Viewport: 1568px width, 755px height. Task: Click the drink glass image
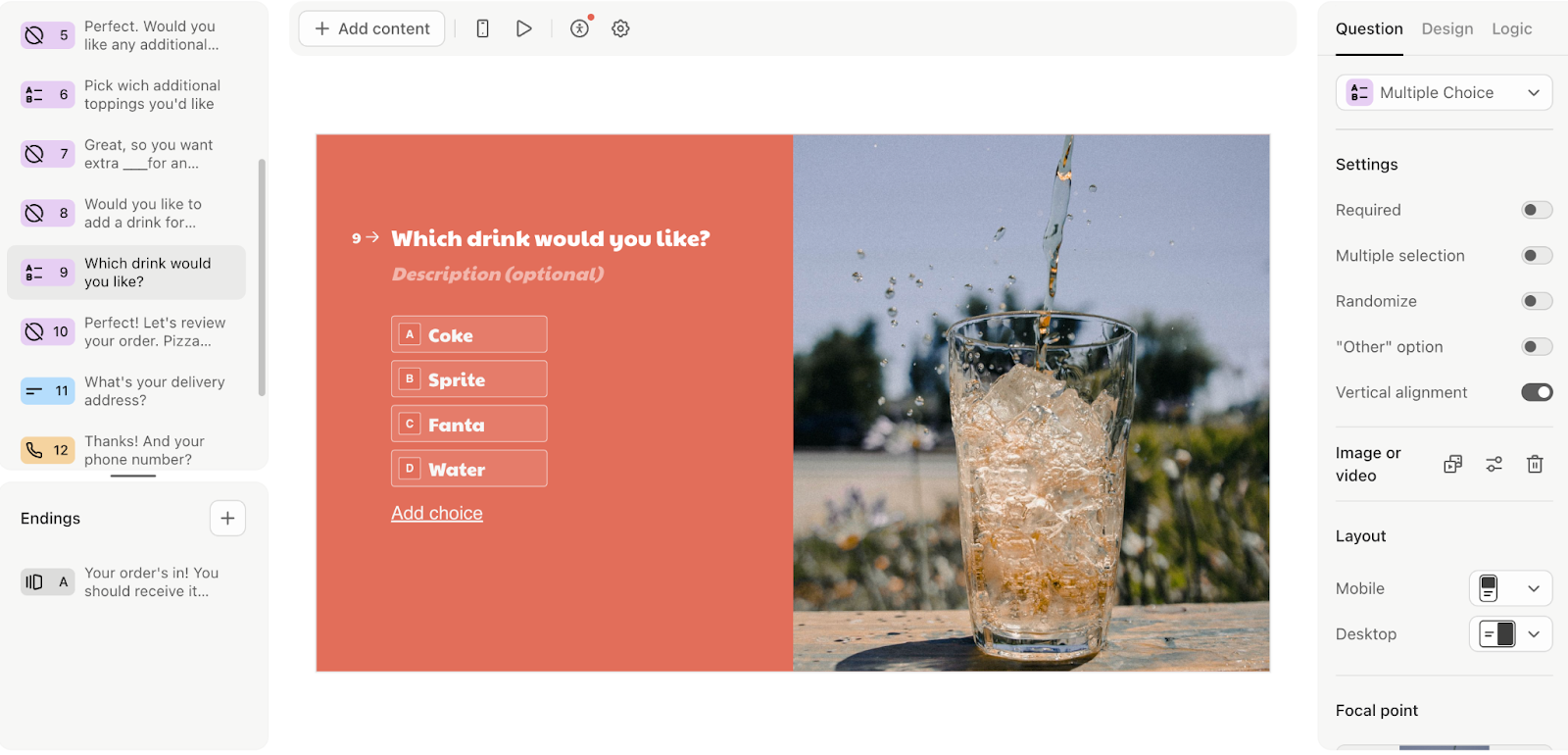pyautogui.click(x=1031, y=403)
